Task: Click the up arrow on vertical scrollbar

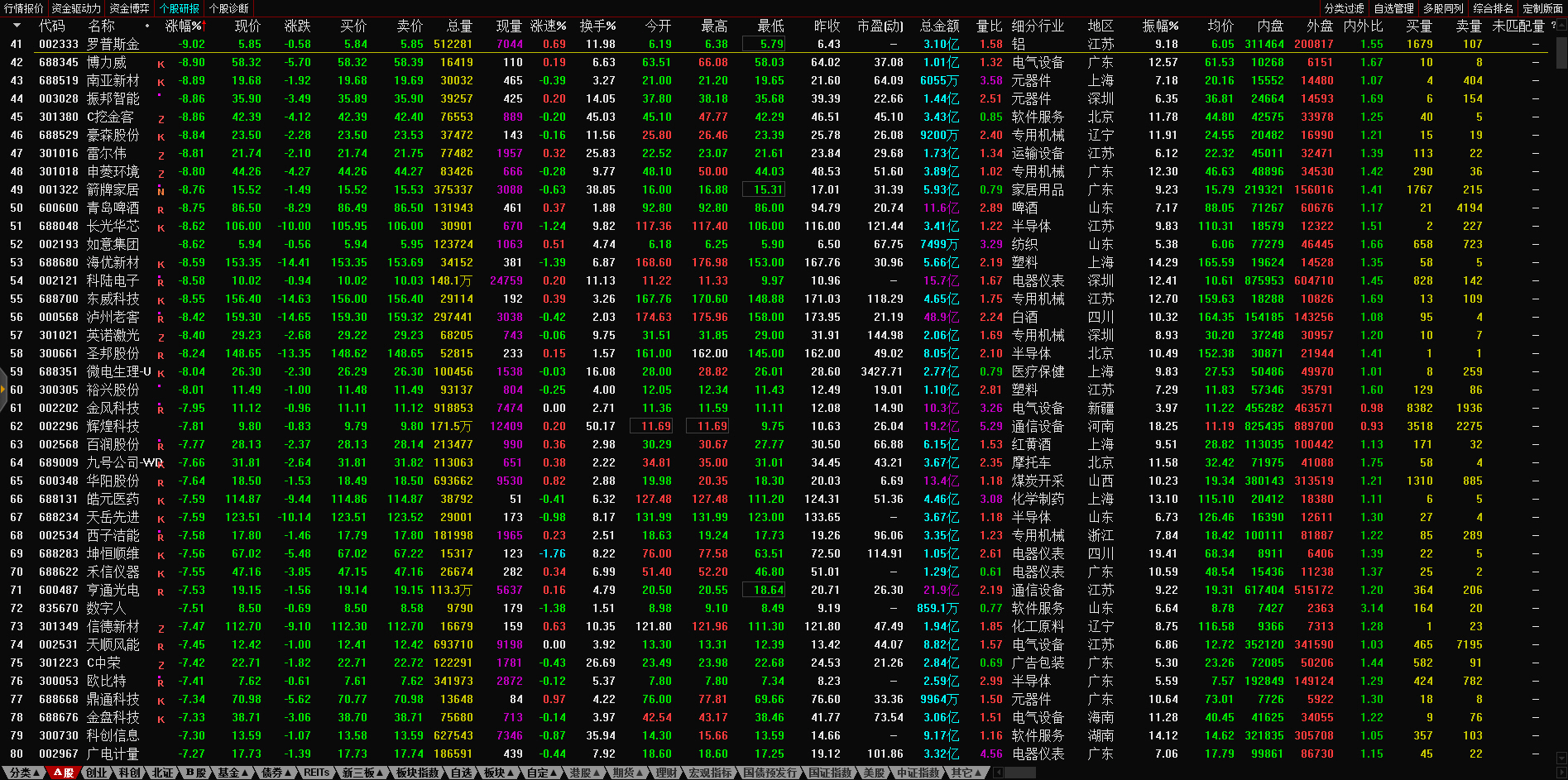Action: pos(1561,26)
